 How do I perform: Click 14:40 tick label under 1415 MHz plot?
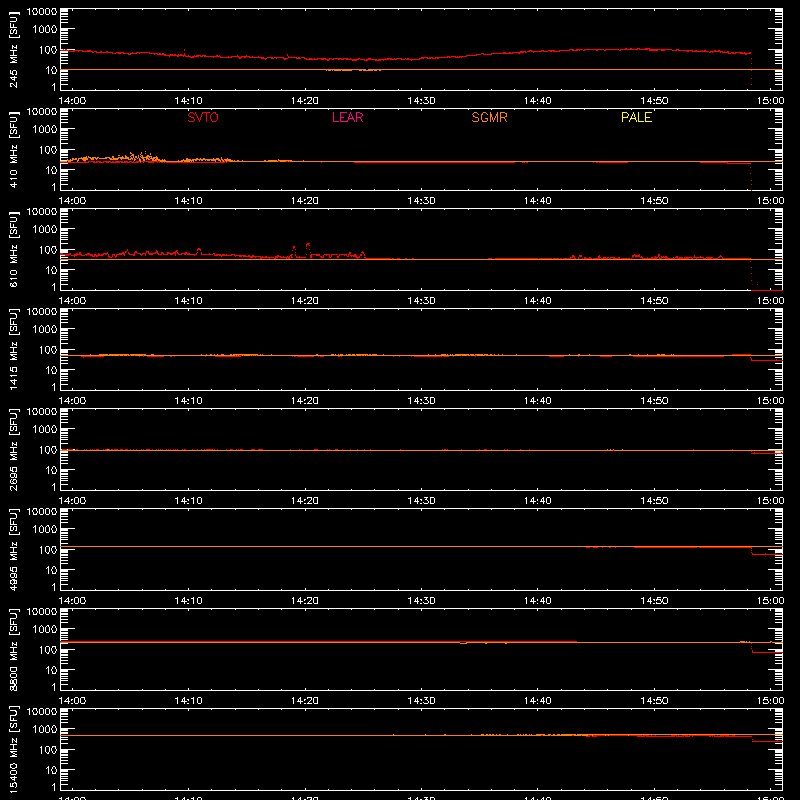pos(538,401)
